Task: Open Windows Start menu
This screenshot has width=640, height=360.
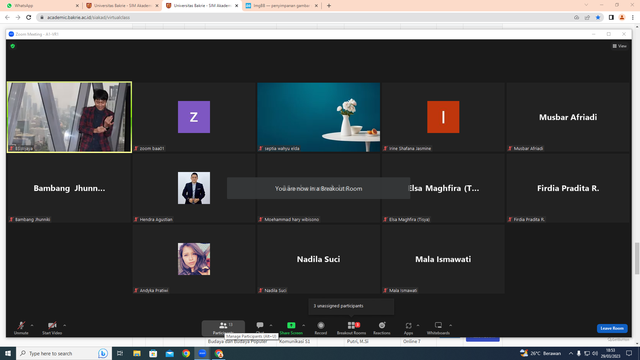Action: [8, 353]
